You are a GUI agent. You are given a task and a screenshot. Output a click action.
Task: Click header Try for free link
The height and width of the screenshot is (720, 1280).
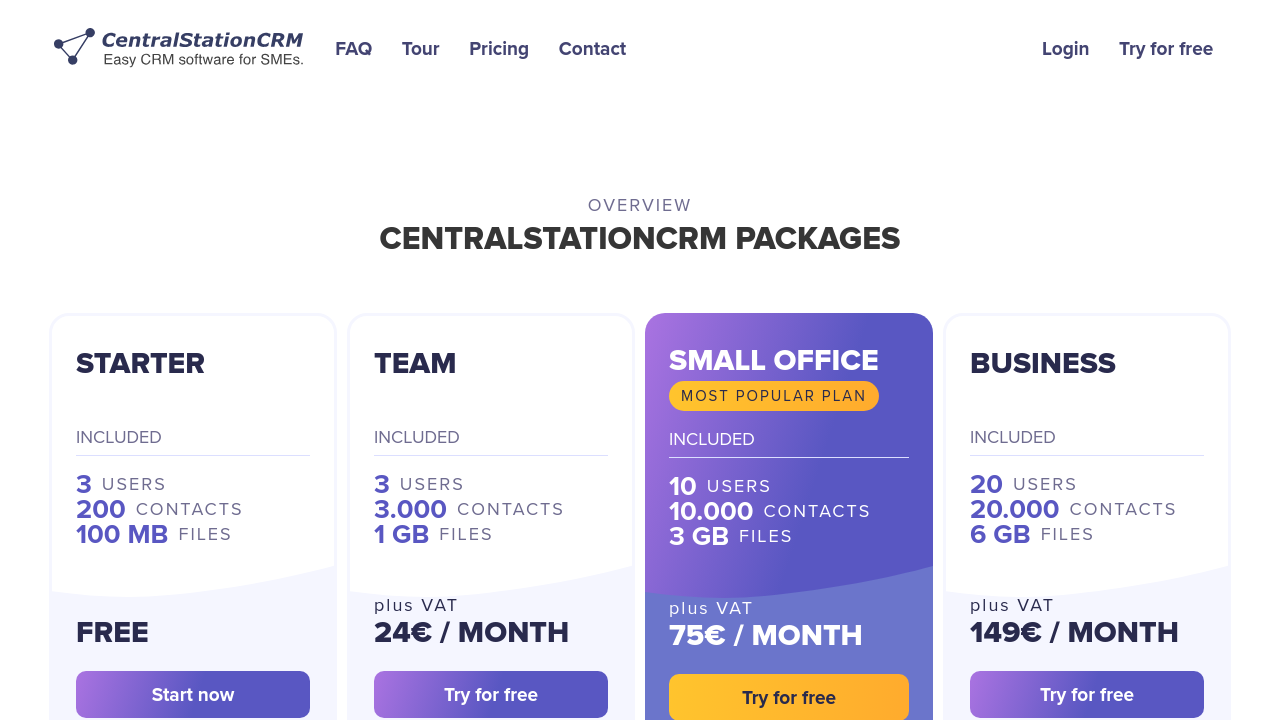point(1165,49)
